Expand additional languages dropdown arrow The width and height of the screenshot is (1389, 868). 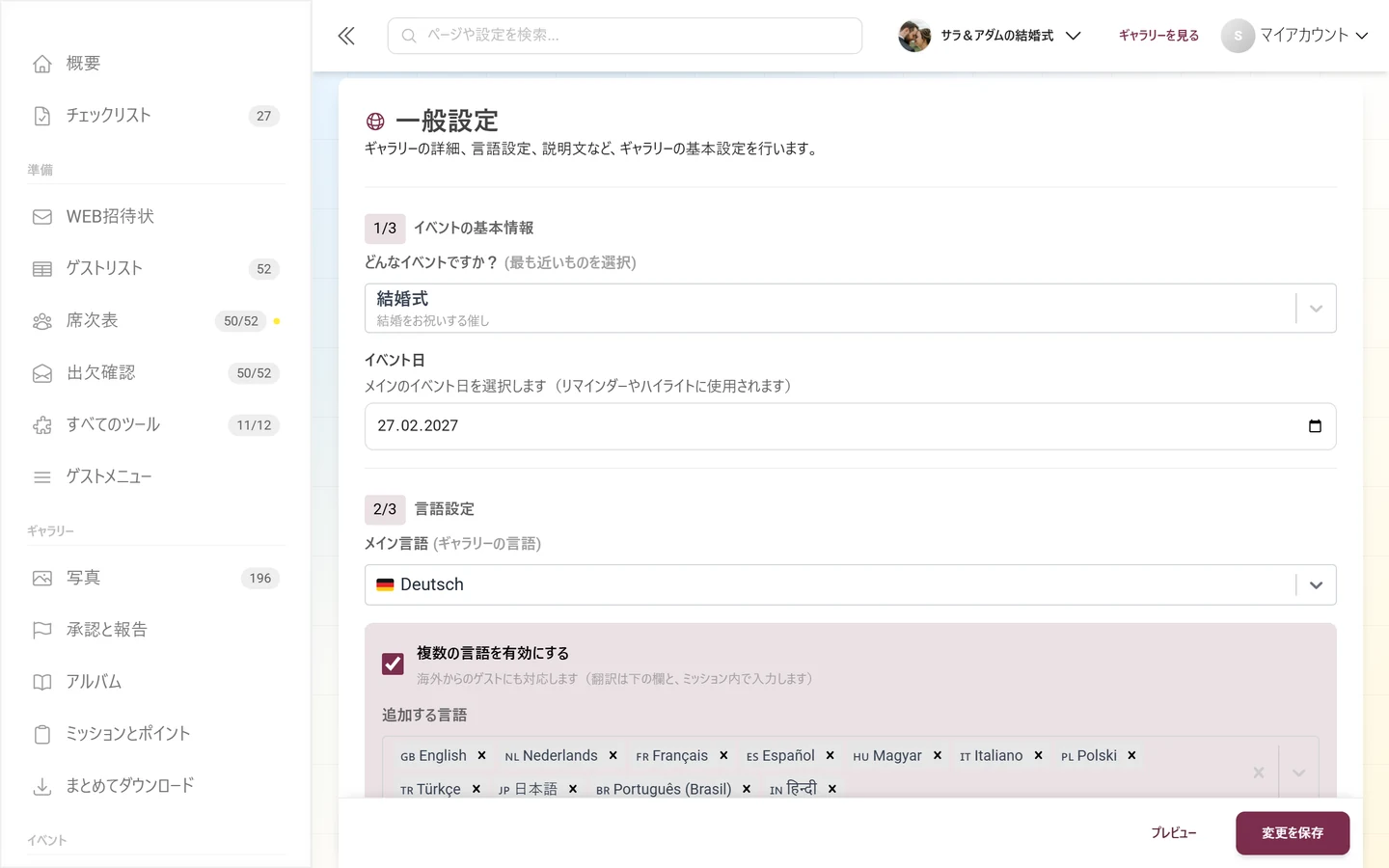click(x=1298, y=773)
